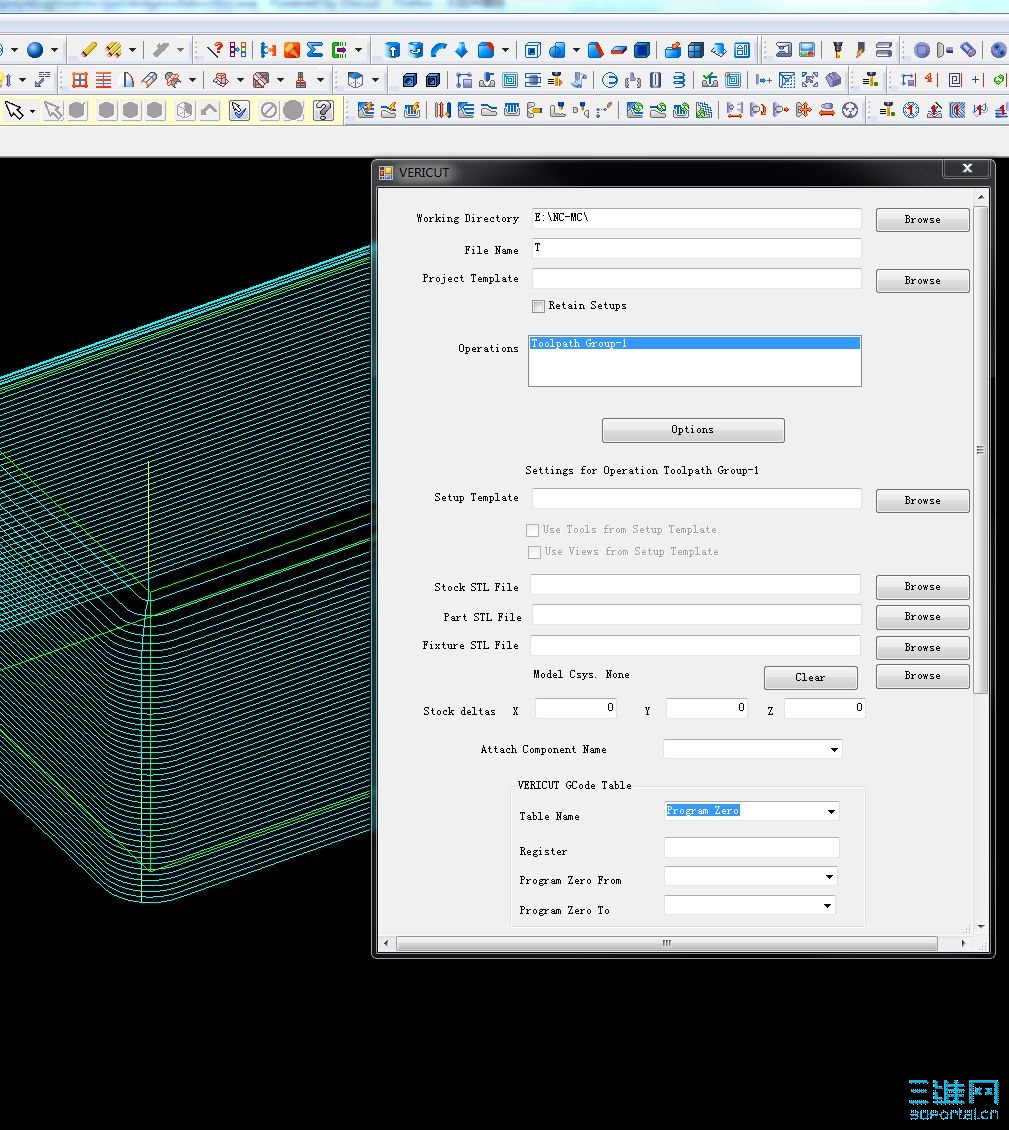Click the Stock deltas Y field

tap(707, 708)
